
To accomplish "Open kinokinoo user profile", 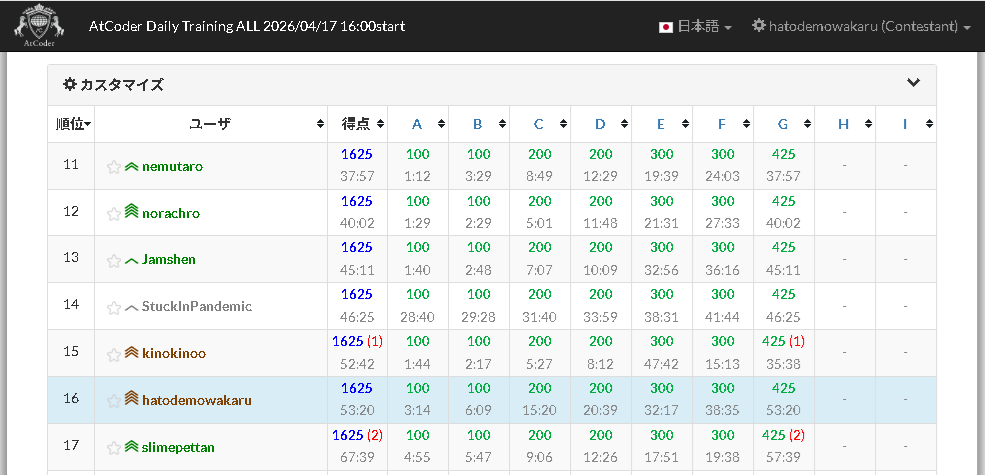I will [x=174, y=354].
